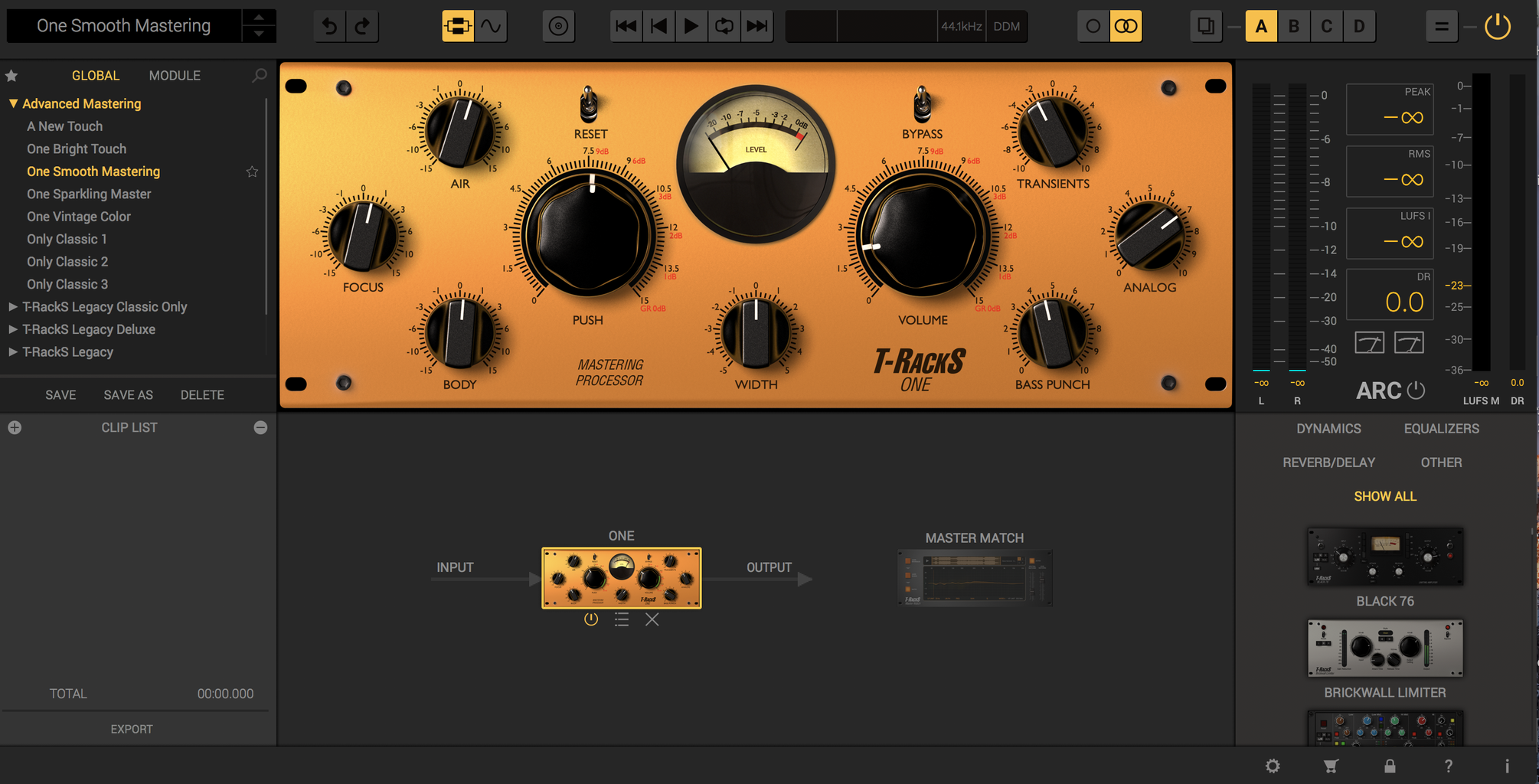Click the PUSH knob
Viewport: 1539px width, 784px height.
click(x=589, y=234)
